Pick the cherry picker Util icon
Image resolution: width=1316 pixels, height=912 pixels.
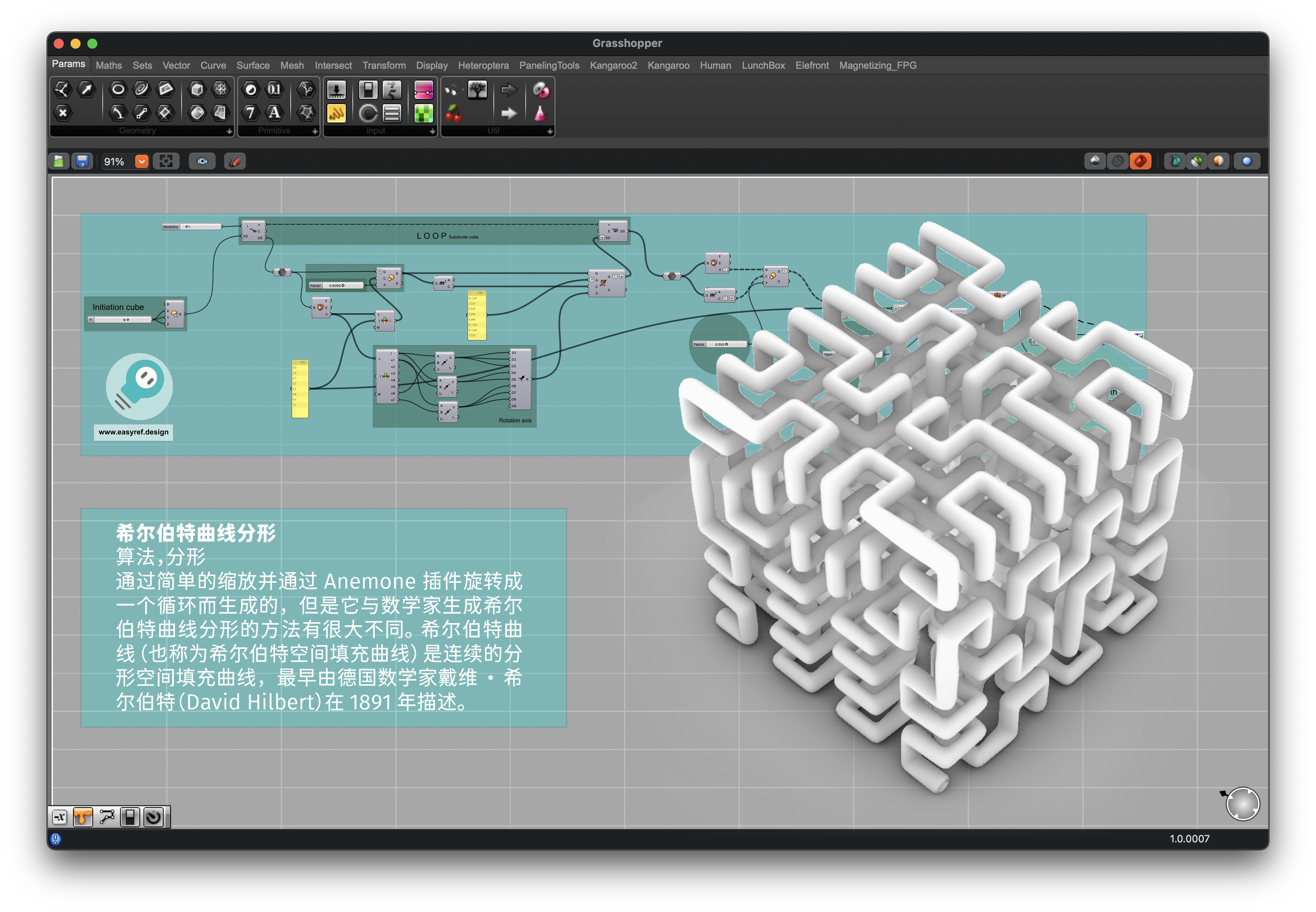(453, 113)
